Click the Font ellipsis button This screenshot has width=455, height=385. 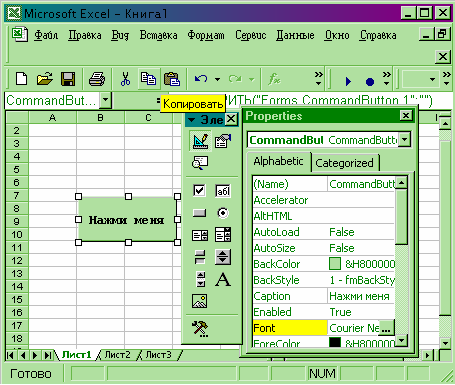point(386,328)
